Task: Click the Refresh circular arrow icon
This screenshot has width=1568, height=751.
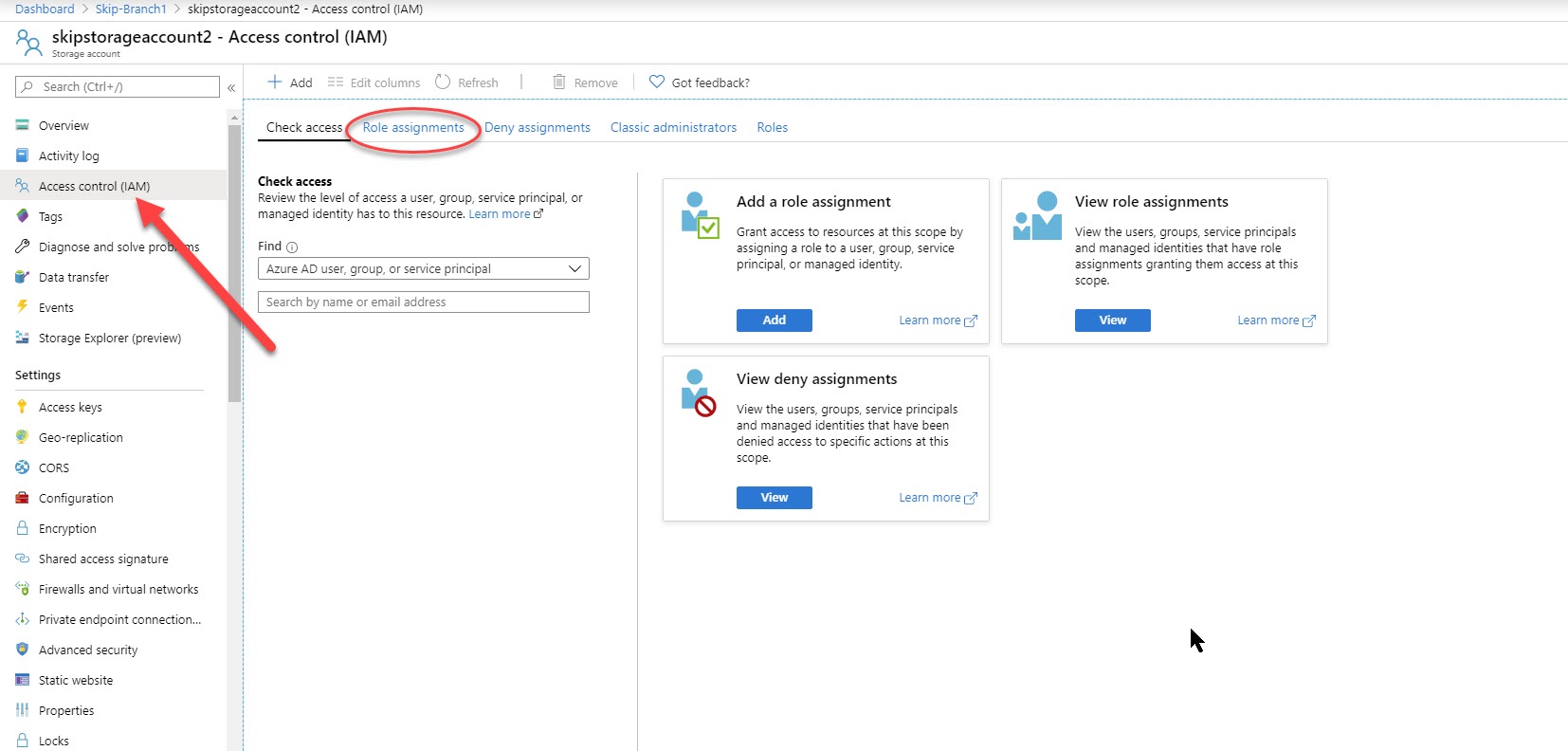Action: pos(443,82)
